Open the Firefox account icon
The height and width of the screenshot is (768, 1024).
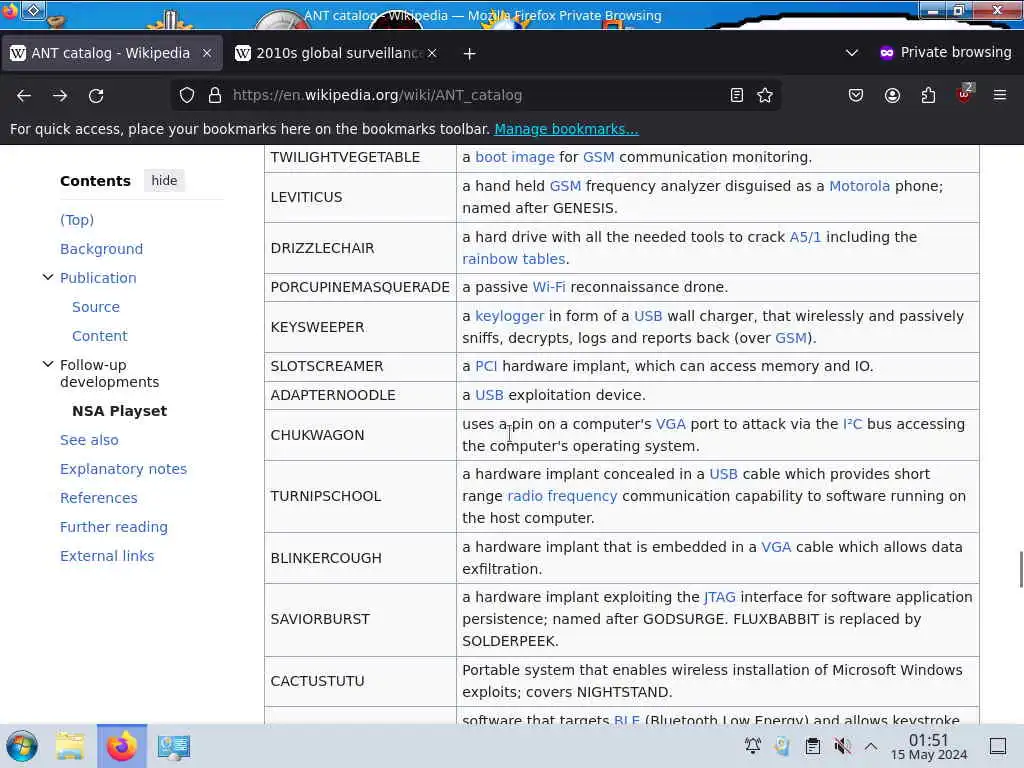tap(892, 95)
